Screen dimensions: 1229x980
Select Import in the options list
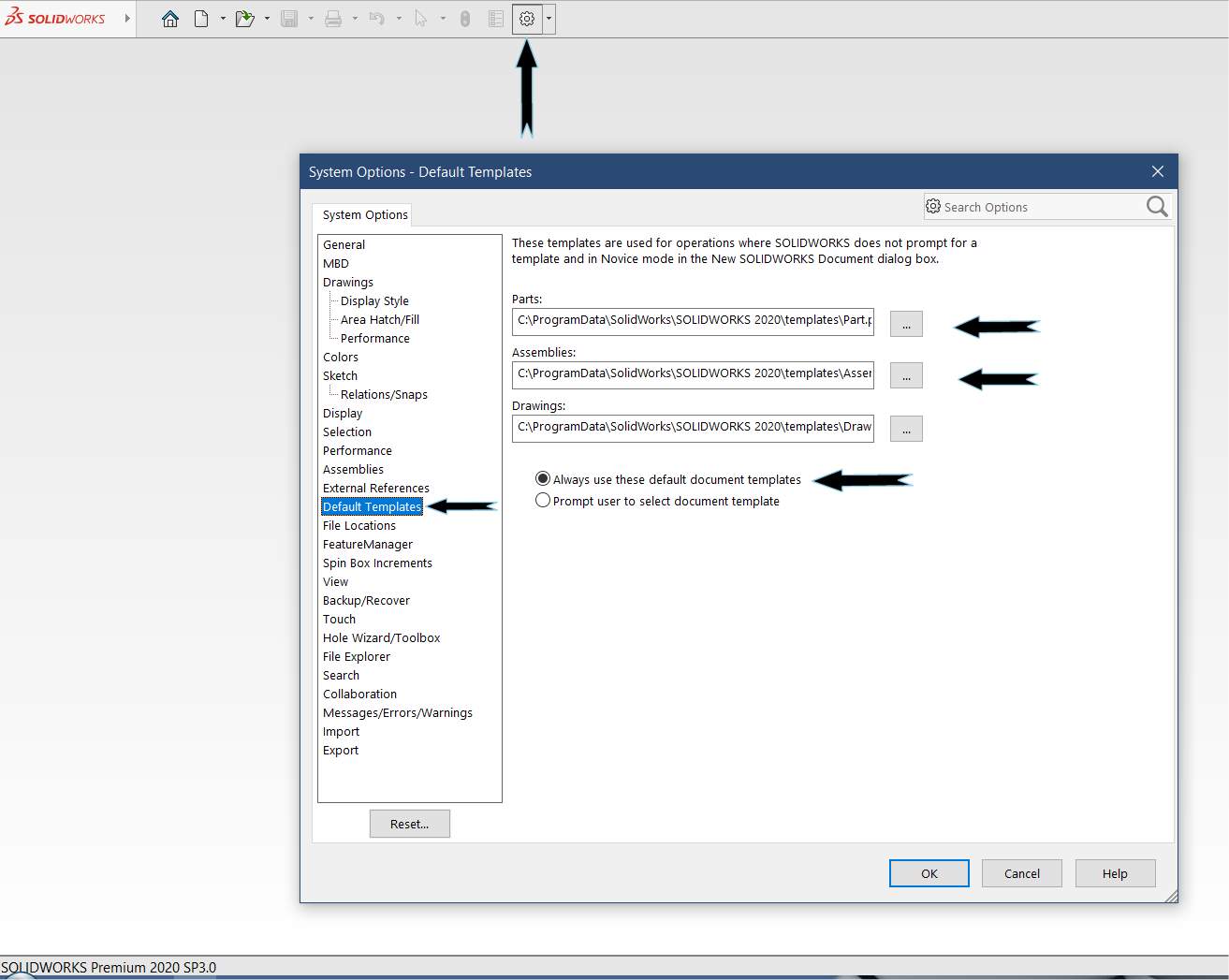coord(341,731)
